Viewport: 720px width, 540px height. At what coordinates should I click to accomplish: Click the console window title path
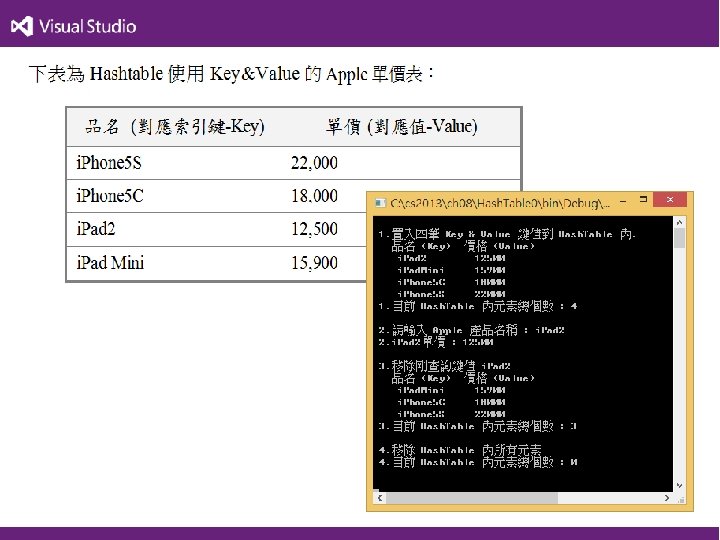tap(500, 203)
